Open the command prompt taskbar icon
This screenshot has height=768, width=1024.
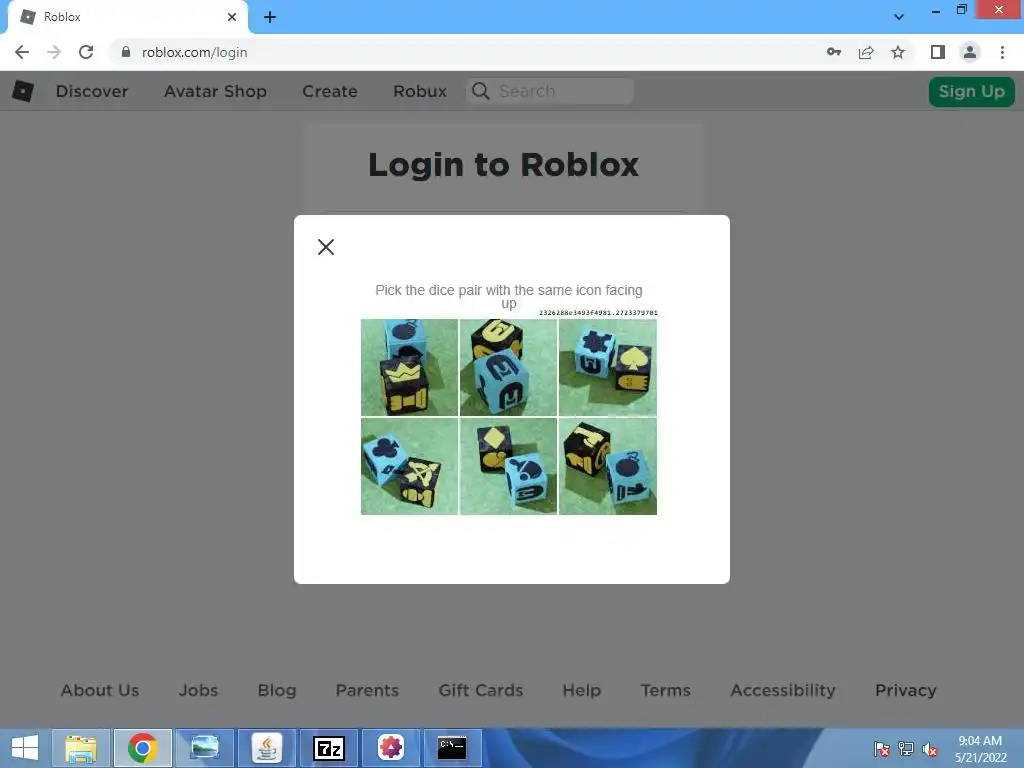pos(452,748)
